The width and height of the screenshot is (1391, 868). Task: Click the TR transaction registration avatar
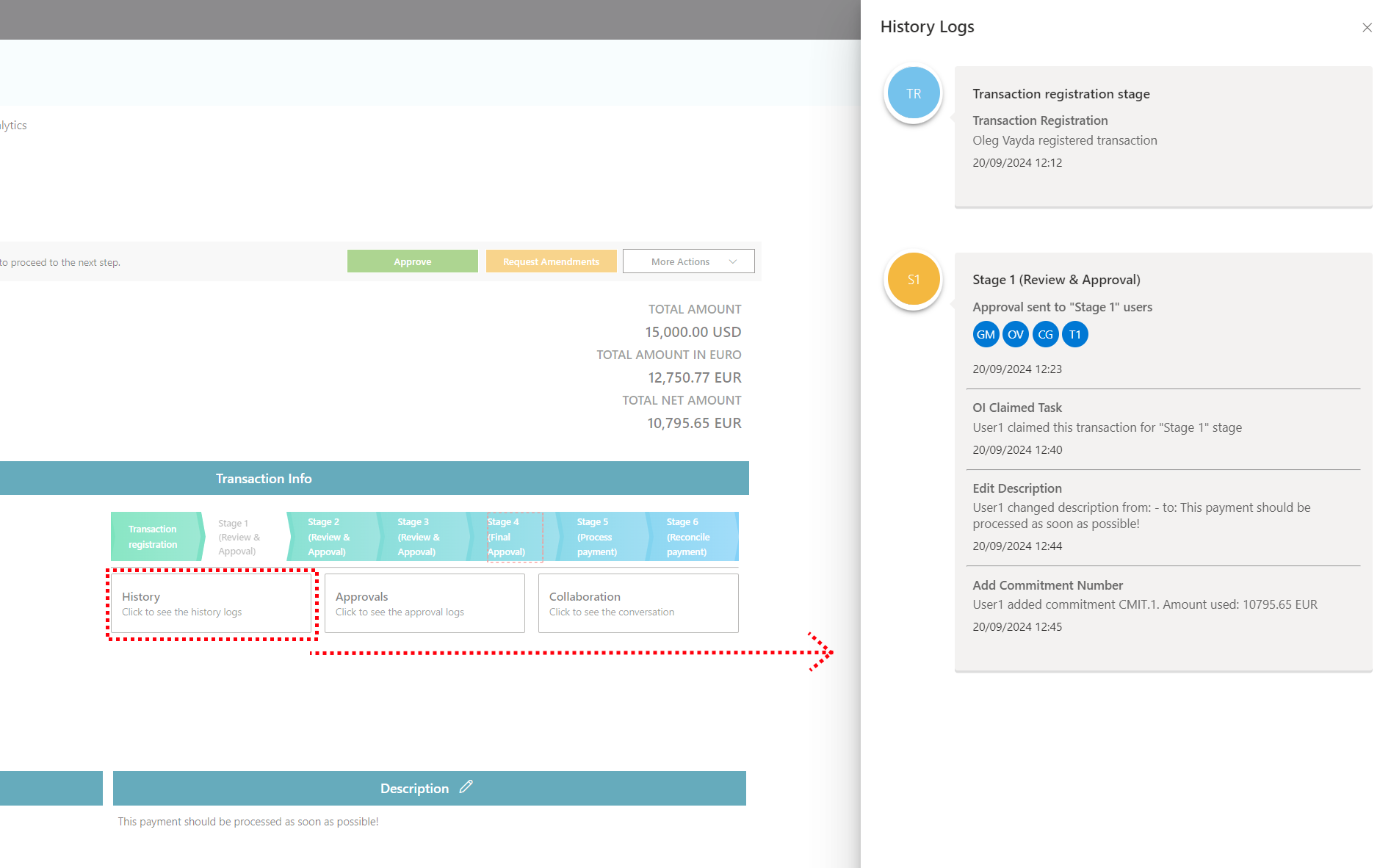click(913, 94)
